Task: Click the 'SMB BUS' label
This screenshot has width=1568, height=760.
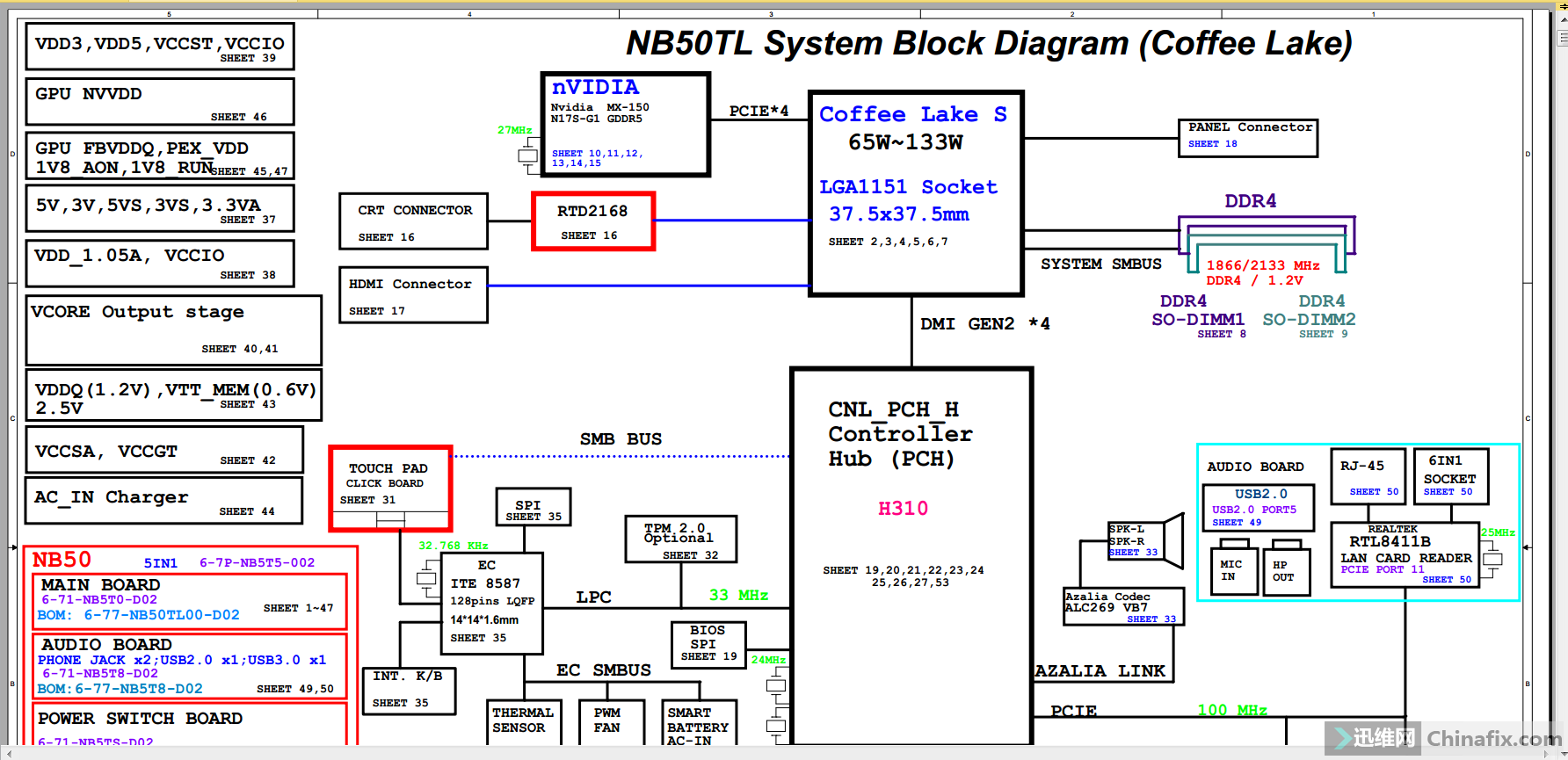Action: (621, 438)
